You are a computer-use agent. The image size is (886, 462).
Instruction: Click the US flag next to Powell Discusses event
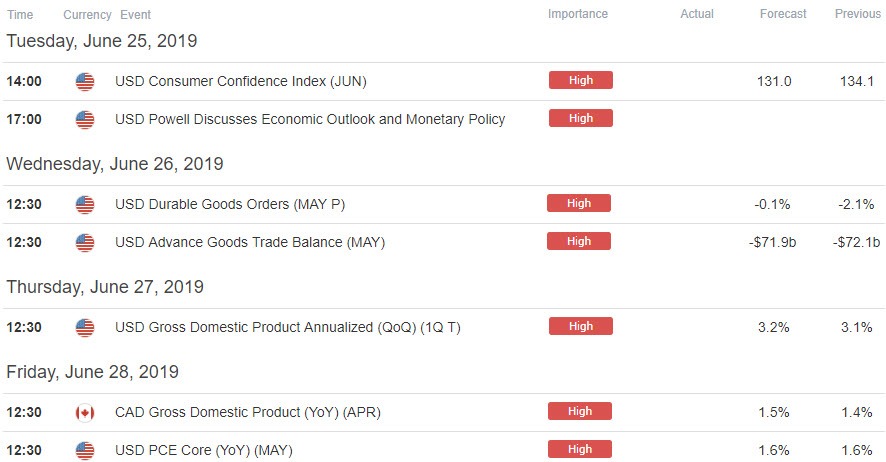click(x=85, y=120)
